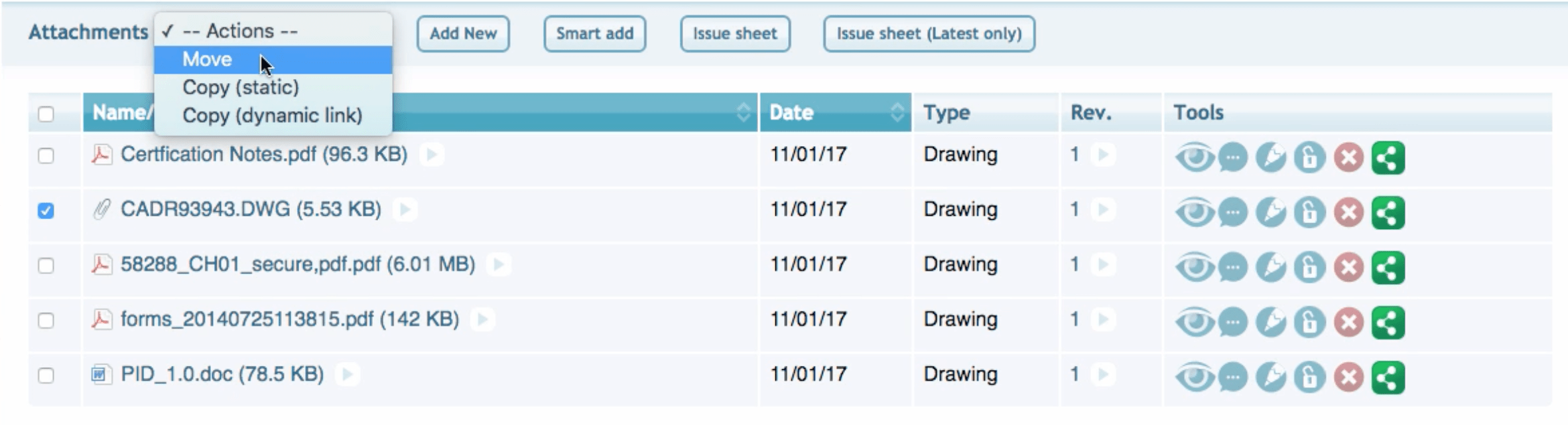Screen dimensions: 1568x425
Task: Click the green share icon for Certfication Notes.pdf
Action: (x=1388, y=158)
